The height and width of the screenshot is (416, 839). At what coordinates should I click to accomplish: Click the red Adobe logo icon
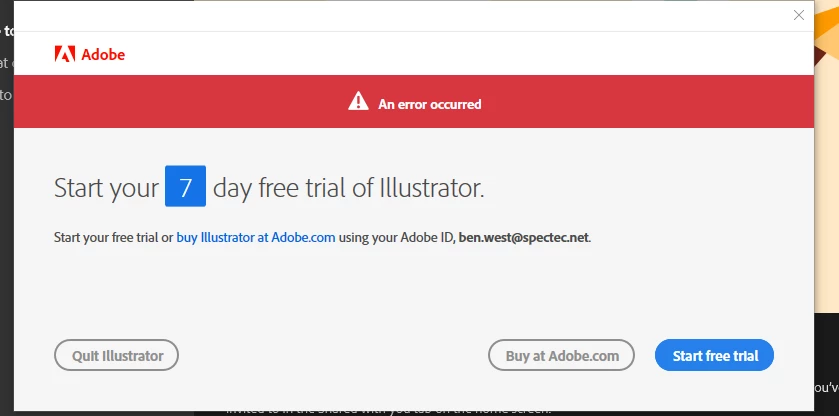65,54
